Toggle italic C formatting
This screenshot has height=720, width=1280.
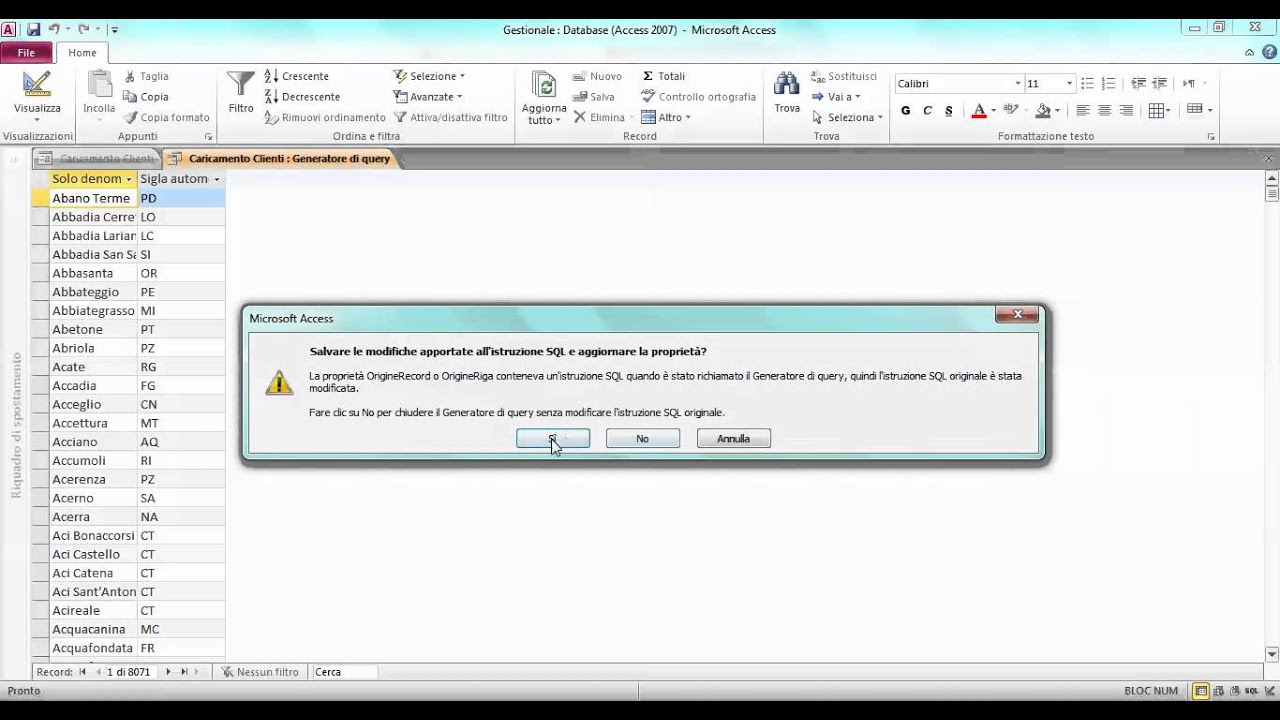pyautogui.click(x=927, y=111)
